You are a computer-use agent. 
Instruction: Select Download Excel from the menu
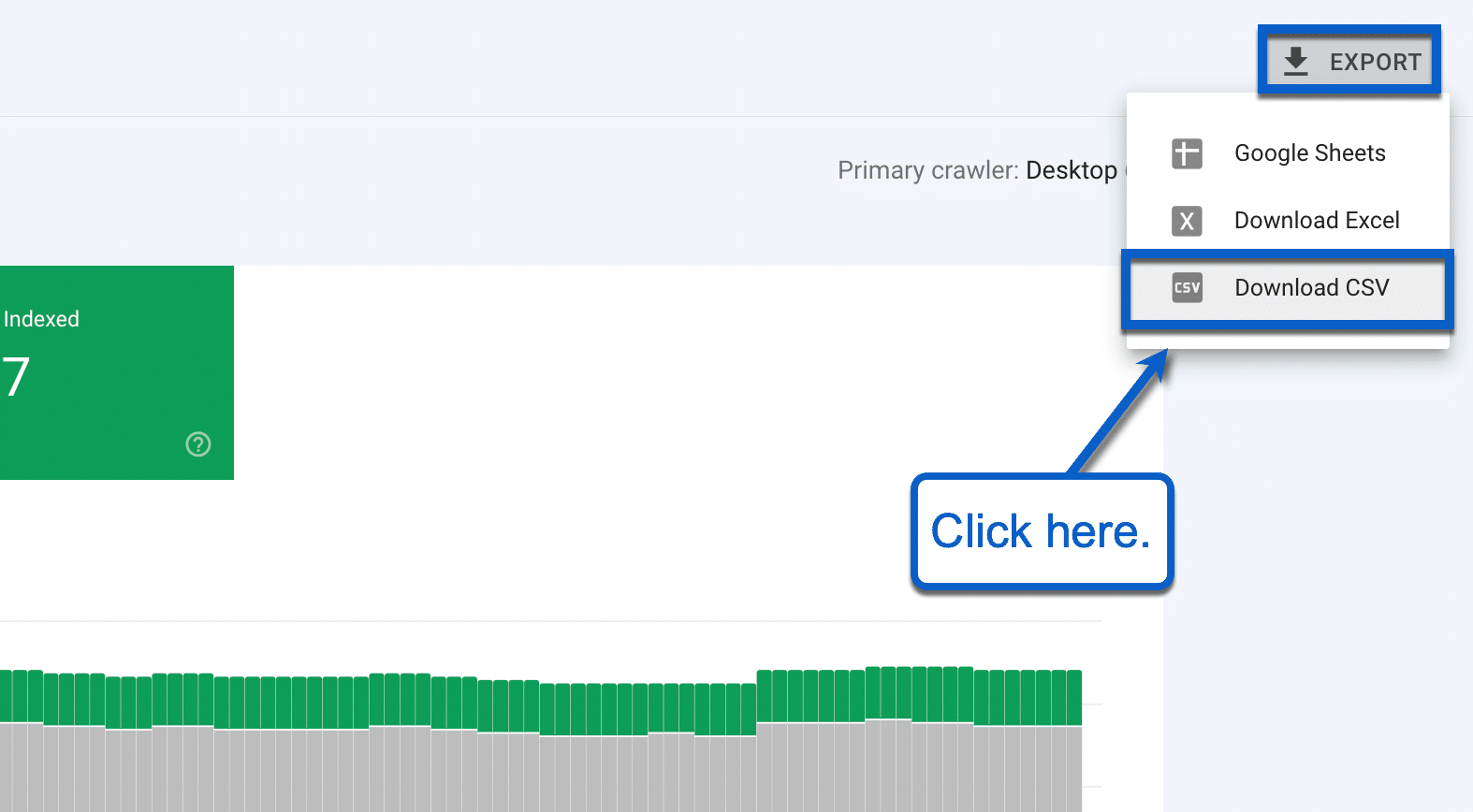click(1288, 221)
